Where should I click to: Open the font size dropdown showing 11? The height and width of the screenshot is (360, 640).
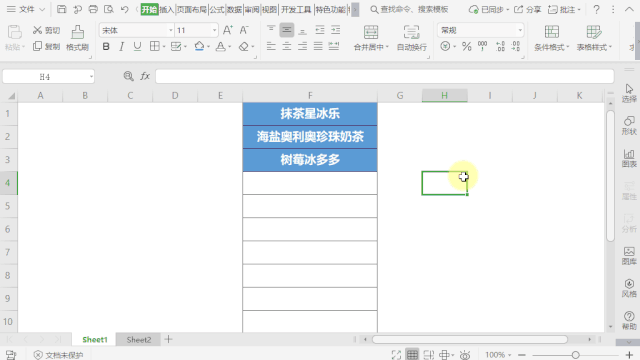[214, 30]
